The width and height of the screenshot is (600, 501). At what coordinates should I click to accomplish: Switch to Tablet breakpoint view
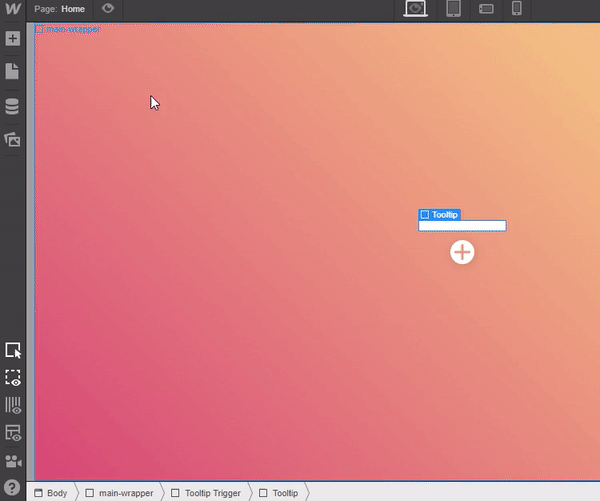pos(453,8)
